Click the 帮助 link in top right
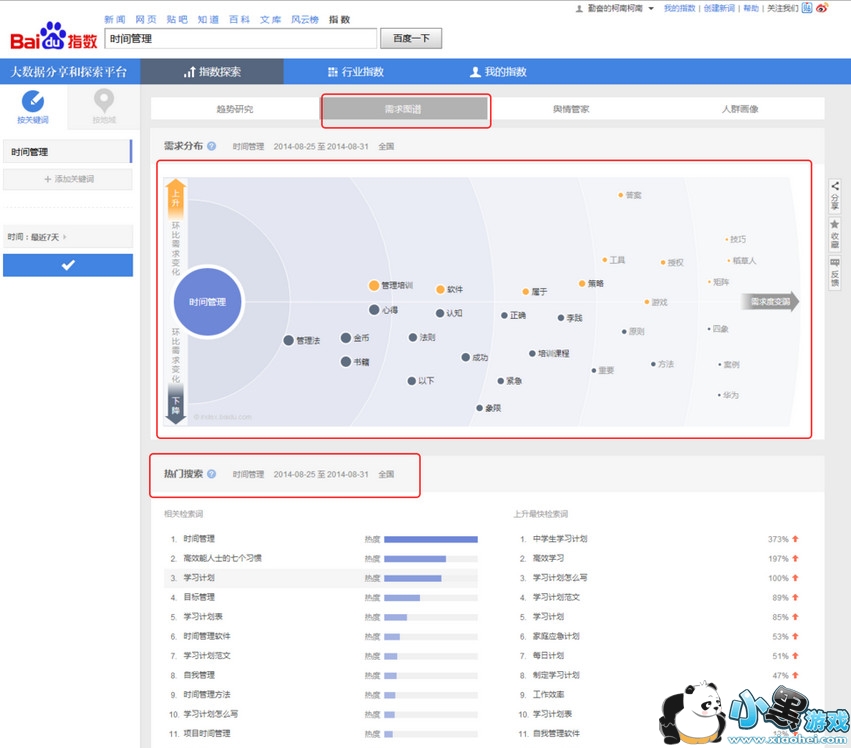This screenshot has height=748, width=851. (x=751, y=8)
